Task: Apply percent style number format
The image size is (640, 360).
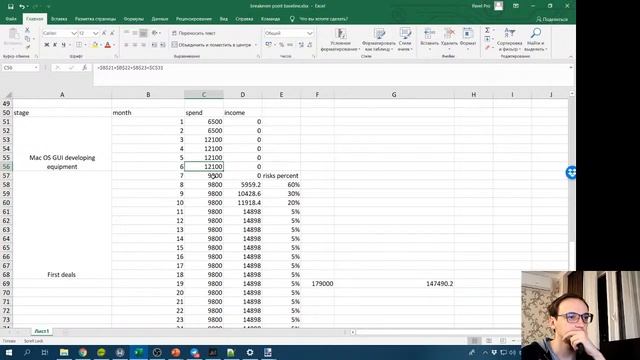Action: [x=281, y=44]
